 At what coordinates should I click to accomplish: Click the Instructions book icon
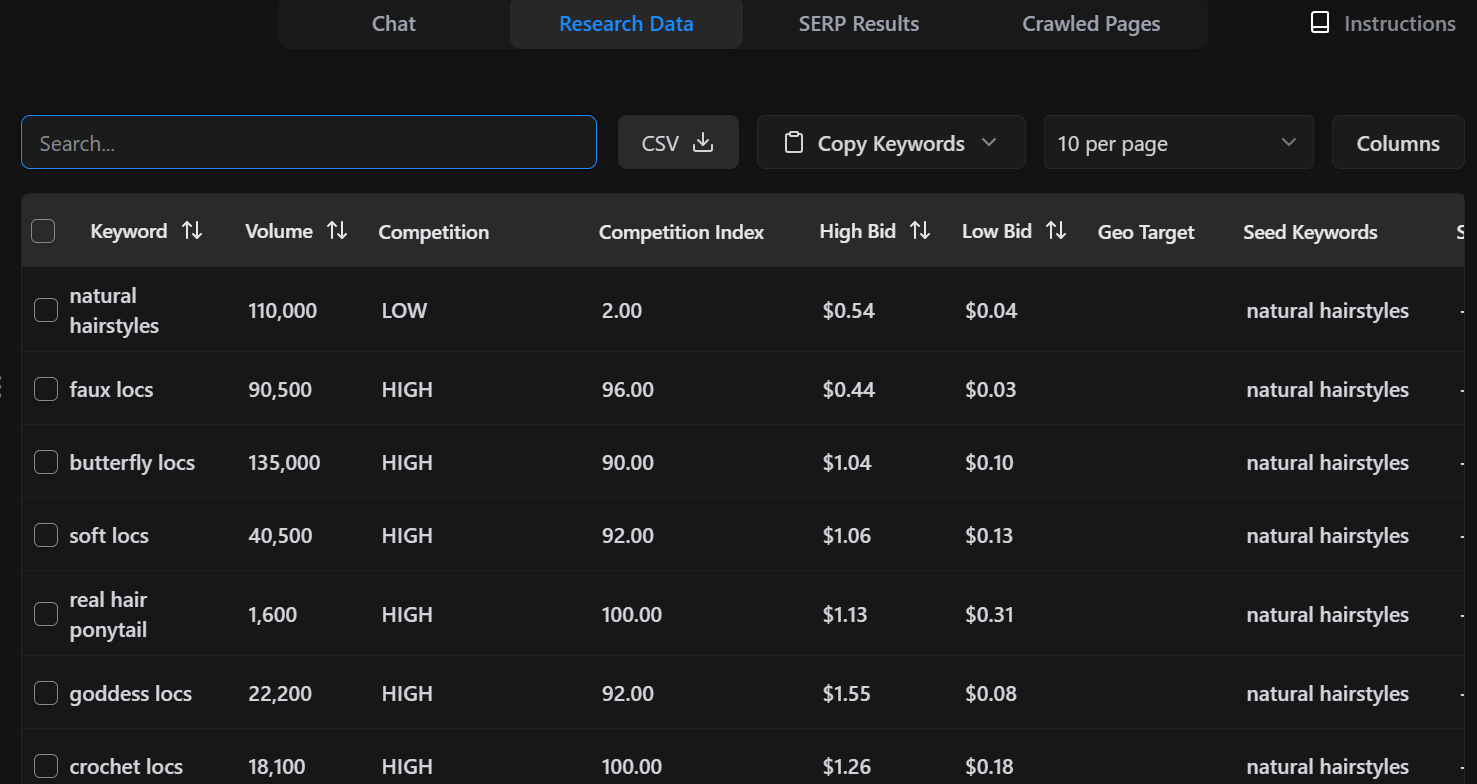pyautogui.click(x=1320, y=23)
